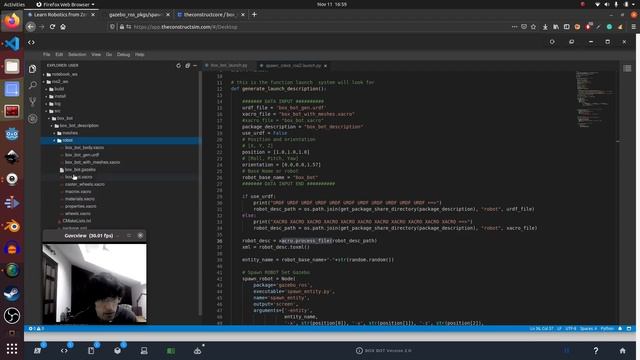This screenshot has height=360, width=640.
Task: Bookmark this page with the star icon
Action: click(x=533, y=27)
